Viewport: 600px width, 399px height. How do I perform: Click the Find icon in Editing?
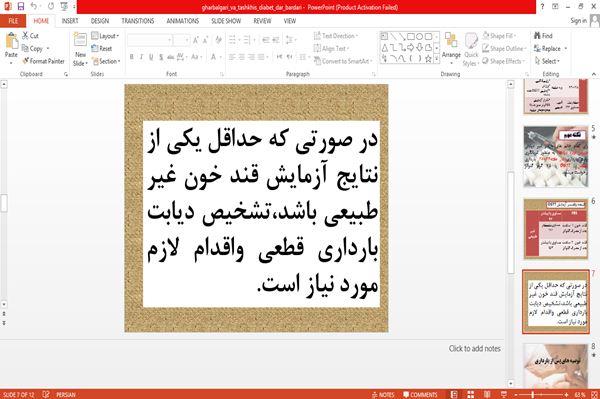(543, 36)
